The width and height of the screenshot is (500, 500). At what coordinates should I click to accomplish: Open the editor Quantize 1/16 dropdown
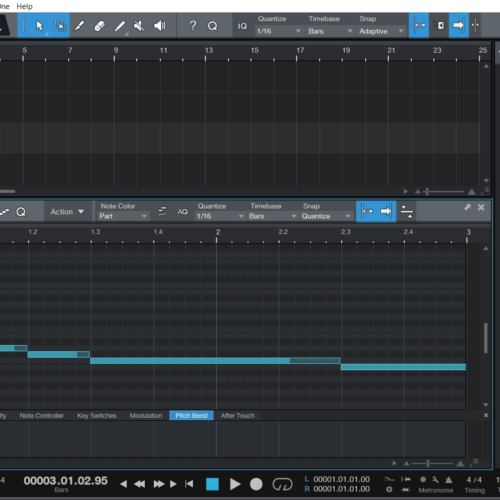click(x=220, y=216)
